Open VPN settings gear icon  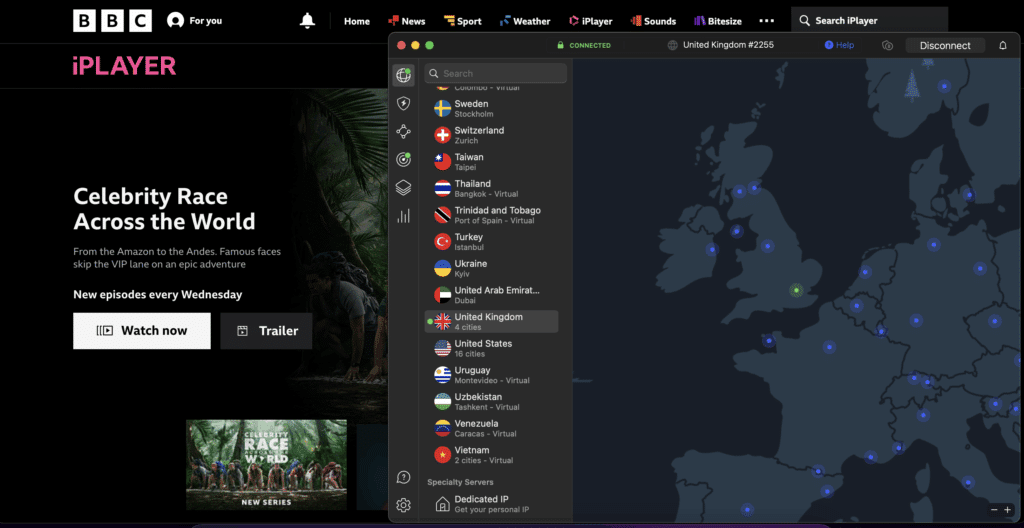coord(403,505)
